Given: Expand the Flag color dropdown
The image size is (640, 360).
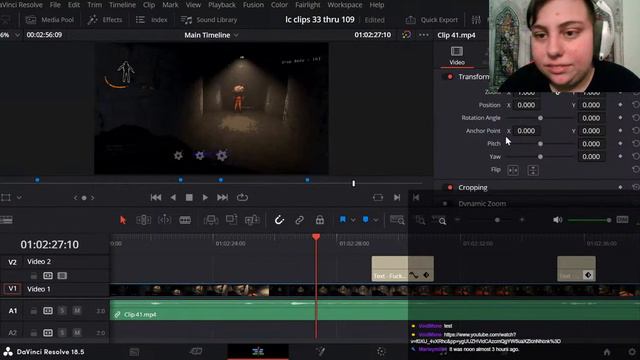Looking at the screenshot, I should pyautogui.click(x=353, y=220).
